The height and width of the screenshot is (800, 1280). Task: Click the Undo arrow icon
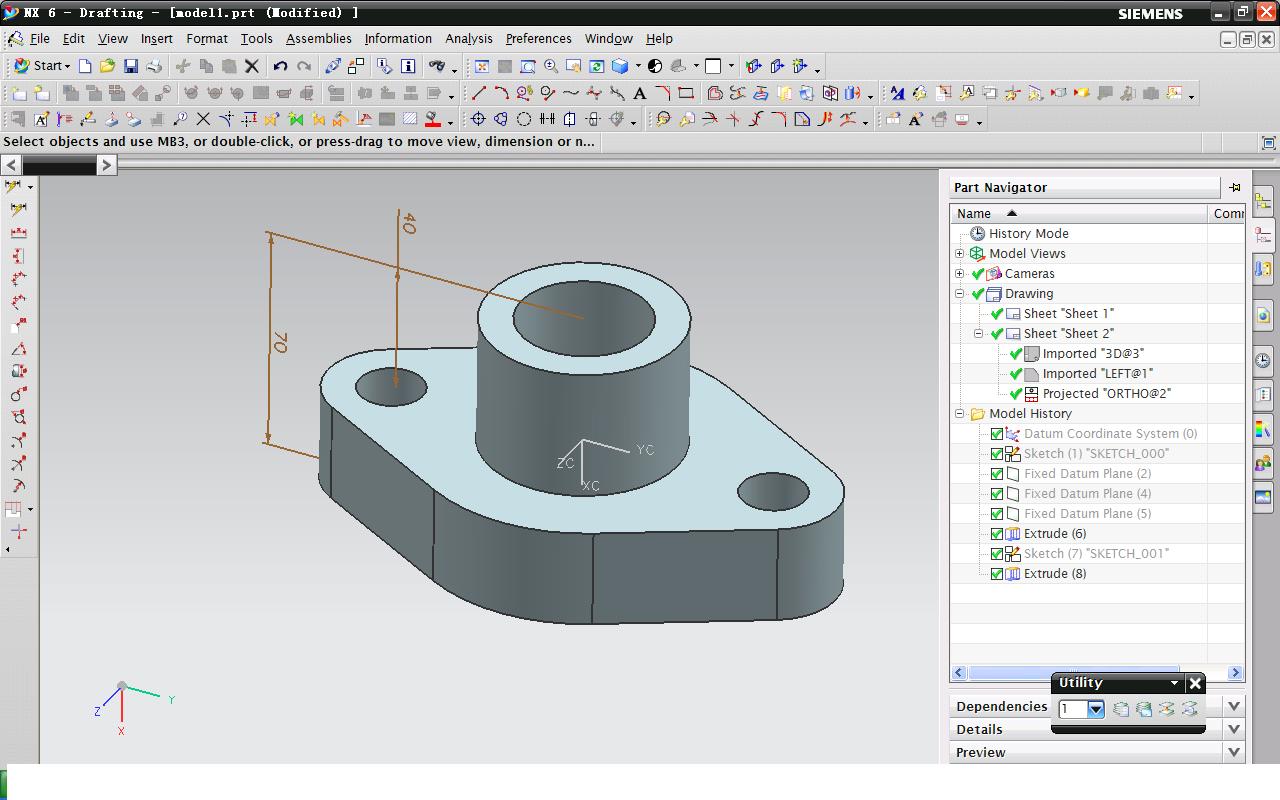[280, 66]
